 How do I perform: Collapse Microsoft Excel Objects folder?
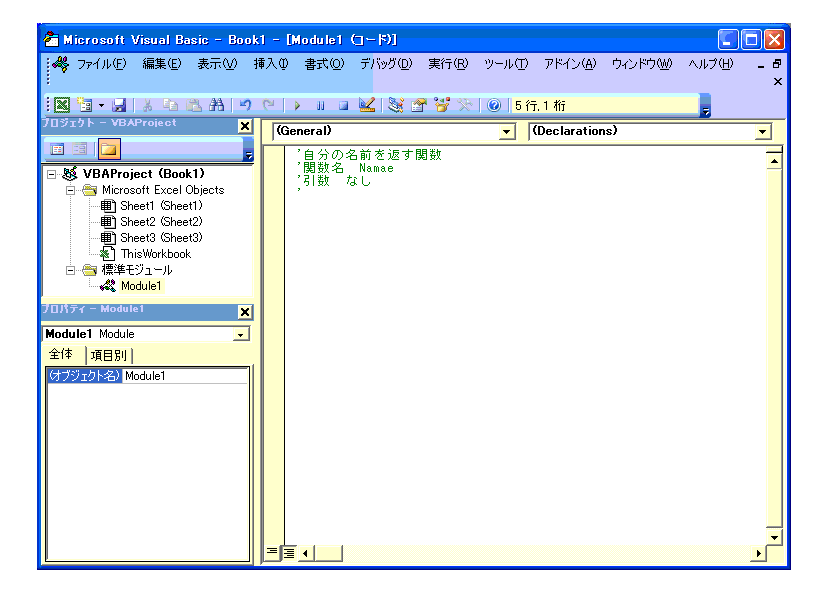click(x=70, y=190)
